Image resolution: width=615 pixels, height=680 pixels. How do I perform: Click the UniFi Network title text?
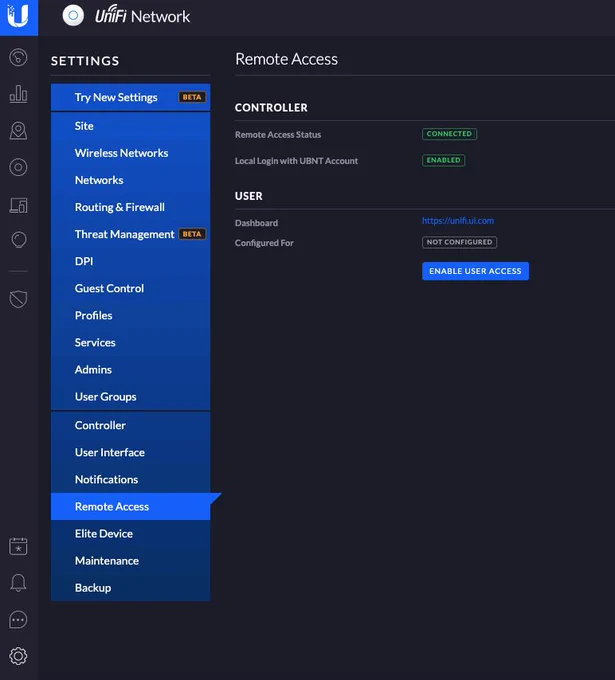coord(142,15)
